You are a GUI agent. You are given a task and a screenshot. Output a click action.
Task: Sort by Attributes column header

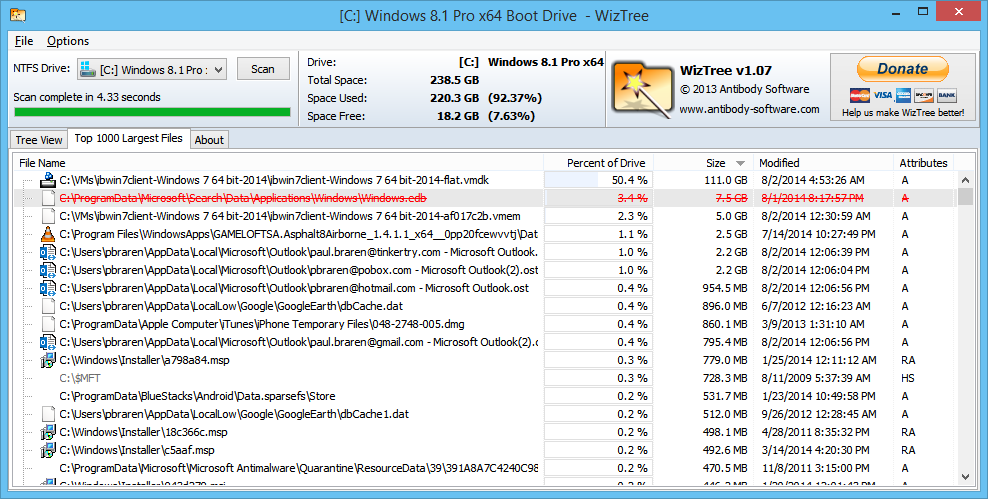pos(923,163)
